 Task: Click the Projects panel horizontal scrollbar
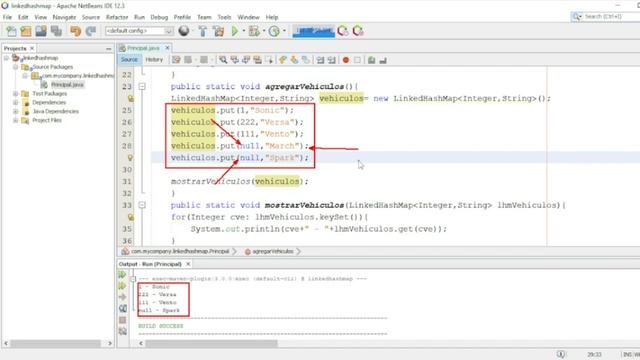[55, 343]
